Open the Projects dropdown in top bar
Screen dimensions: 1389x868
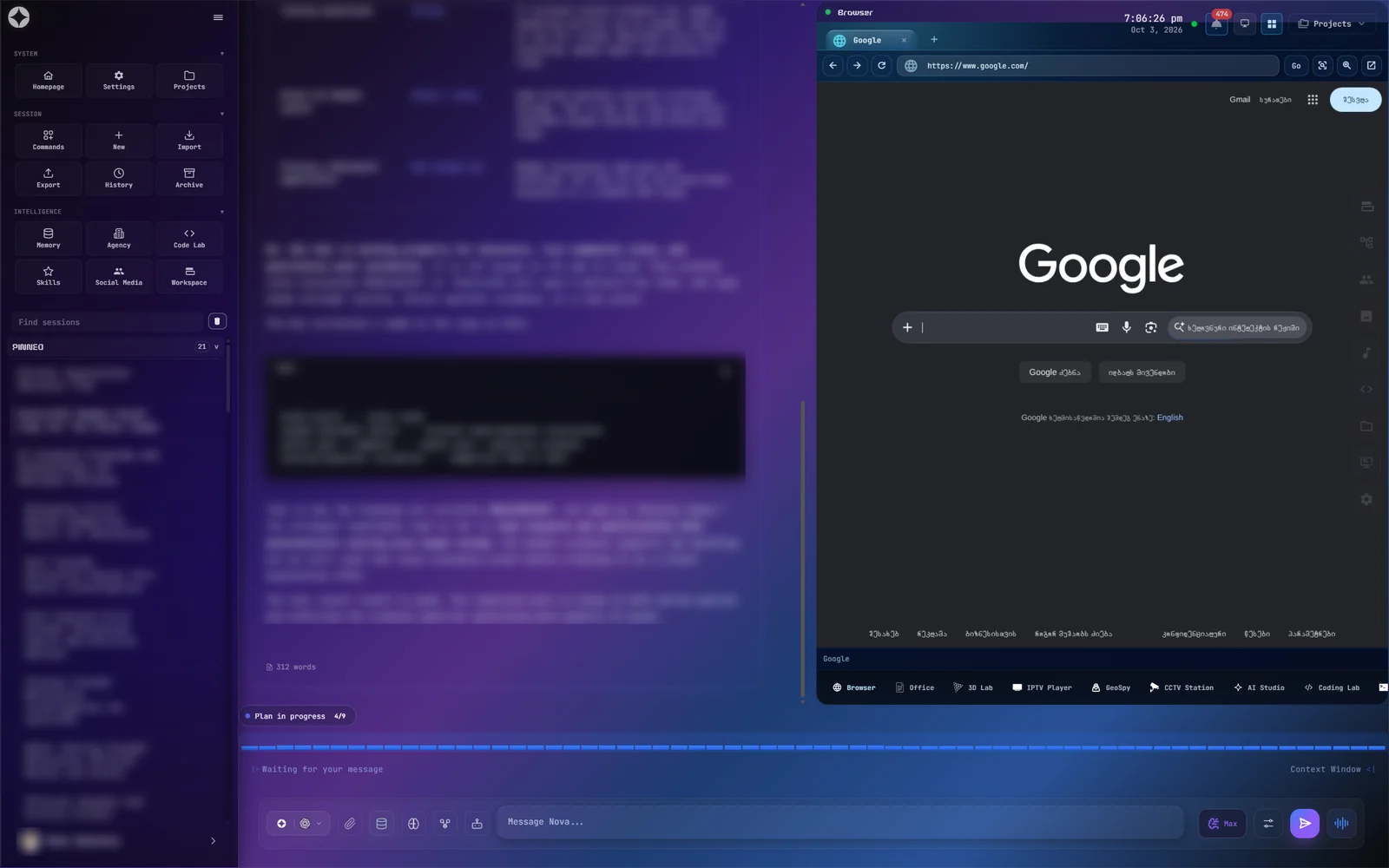[1332, 23]
